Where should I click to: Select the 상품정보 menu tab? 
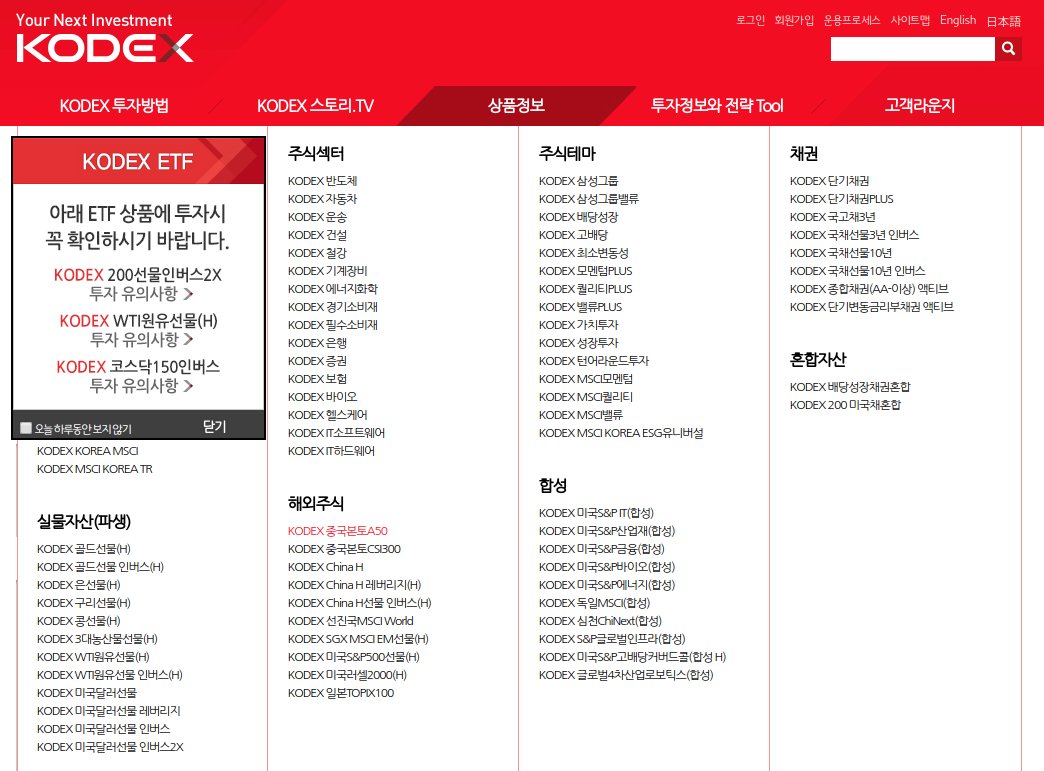(516, 105)
